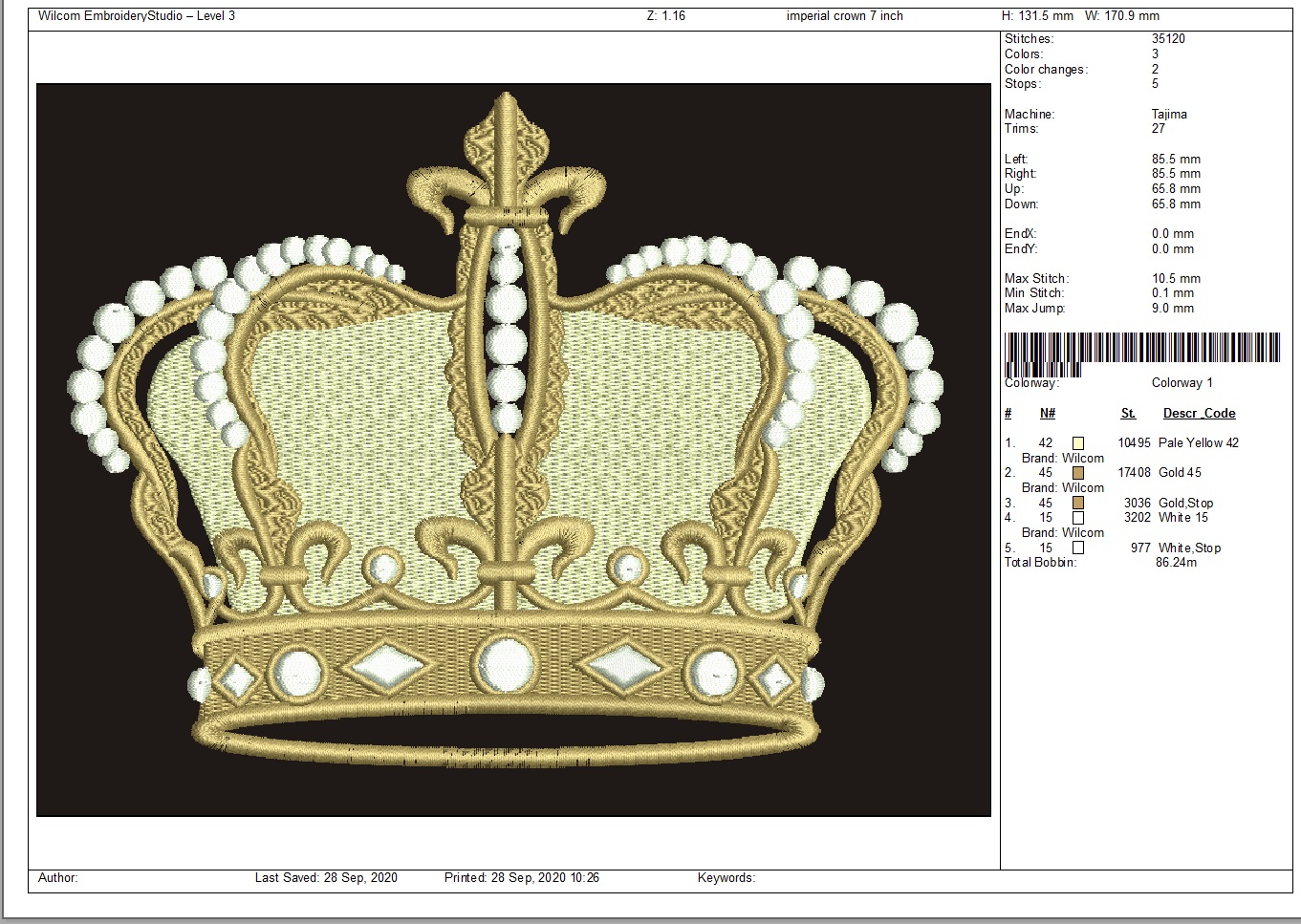Click the # column header
This screenshot has width=1301, height=924.
tap(1008, 414)
